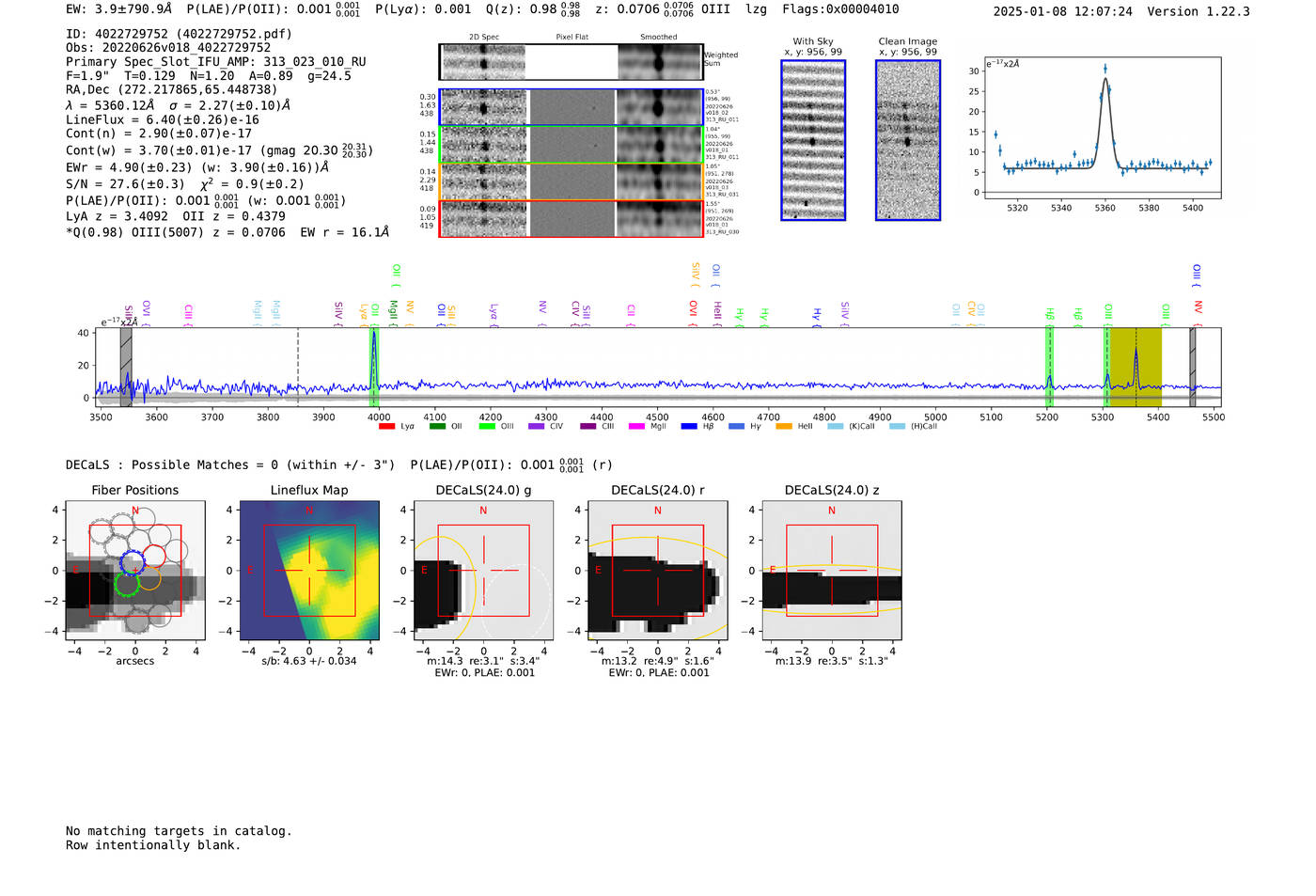Click the Pixel Flat column header

[572, 38]
